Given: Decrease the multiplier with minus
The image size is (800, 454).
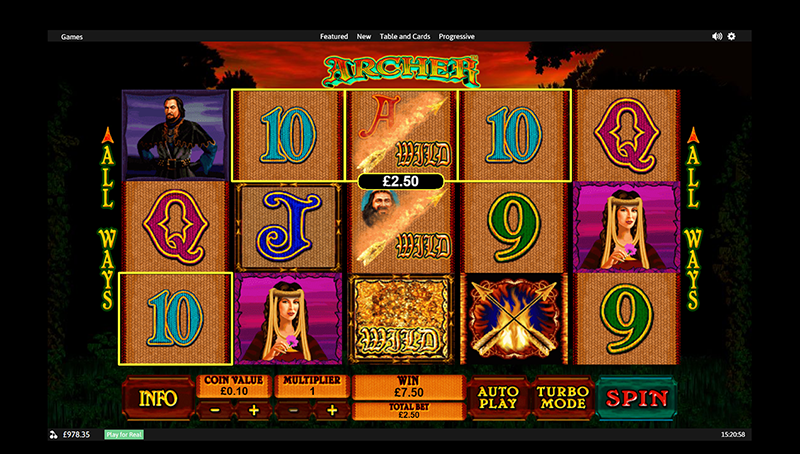Looking at the screenshot, I should 293,410.
